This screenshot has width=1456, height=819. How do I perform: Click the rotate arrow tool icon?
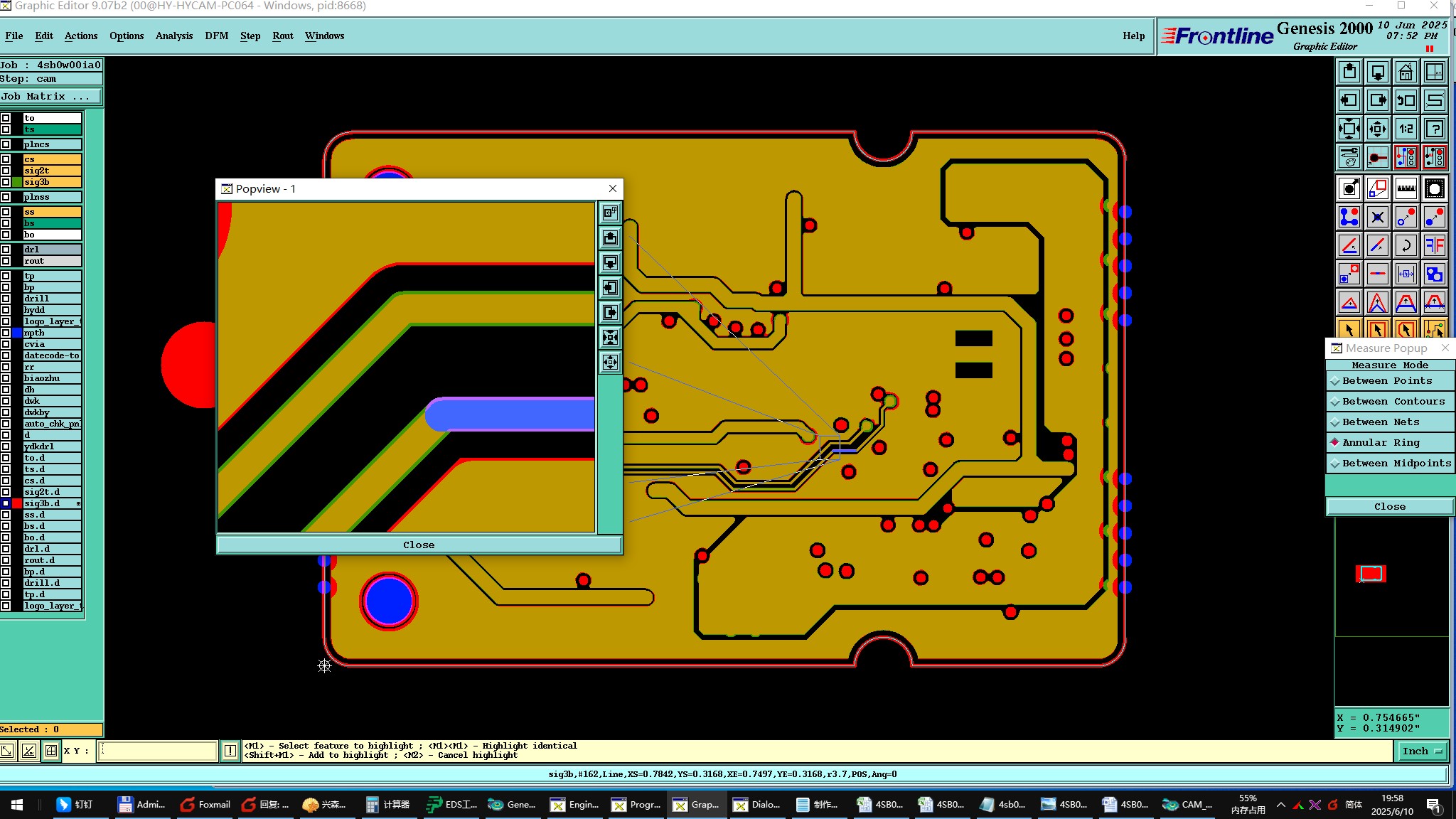[1406, 246]
